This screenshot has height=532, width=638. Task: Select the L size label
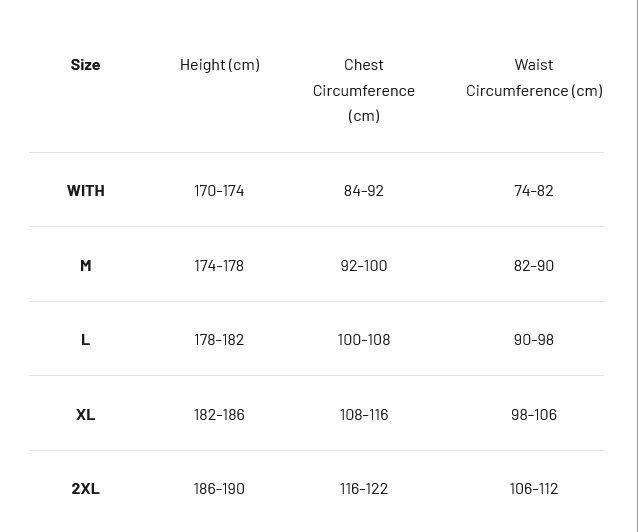pyautogui.click(x=85, y=339)
